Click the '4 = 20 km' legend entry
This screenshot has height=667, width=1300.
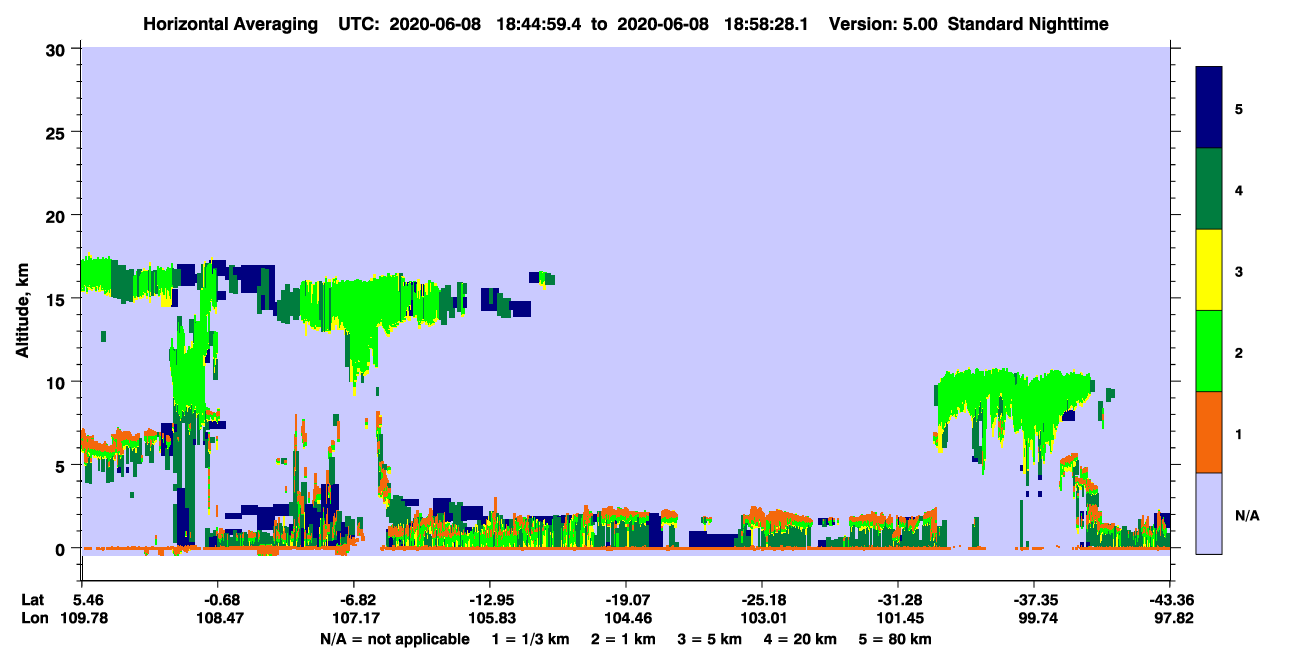[x=803, y=639]
